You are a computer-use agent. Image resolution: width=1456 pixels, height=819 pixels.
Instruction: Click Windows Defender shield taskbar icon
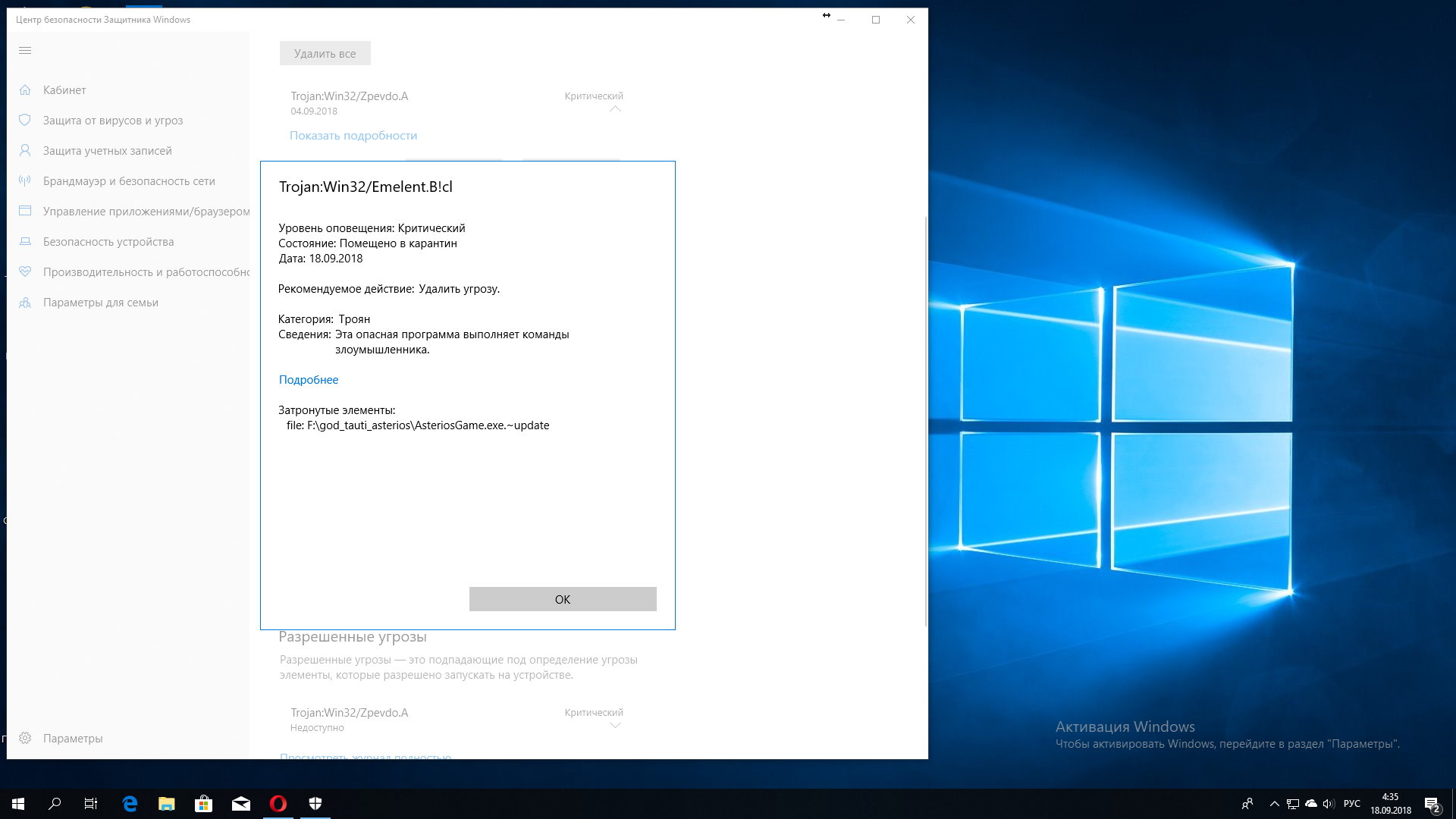[315, 804]
